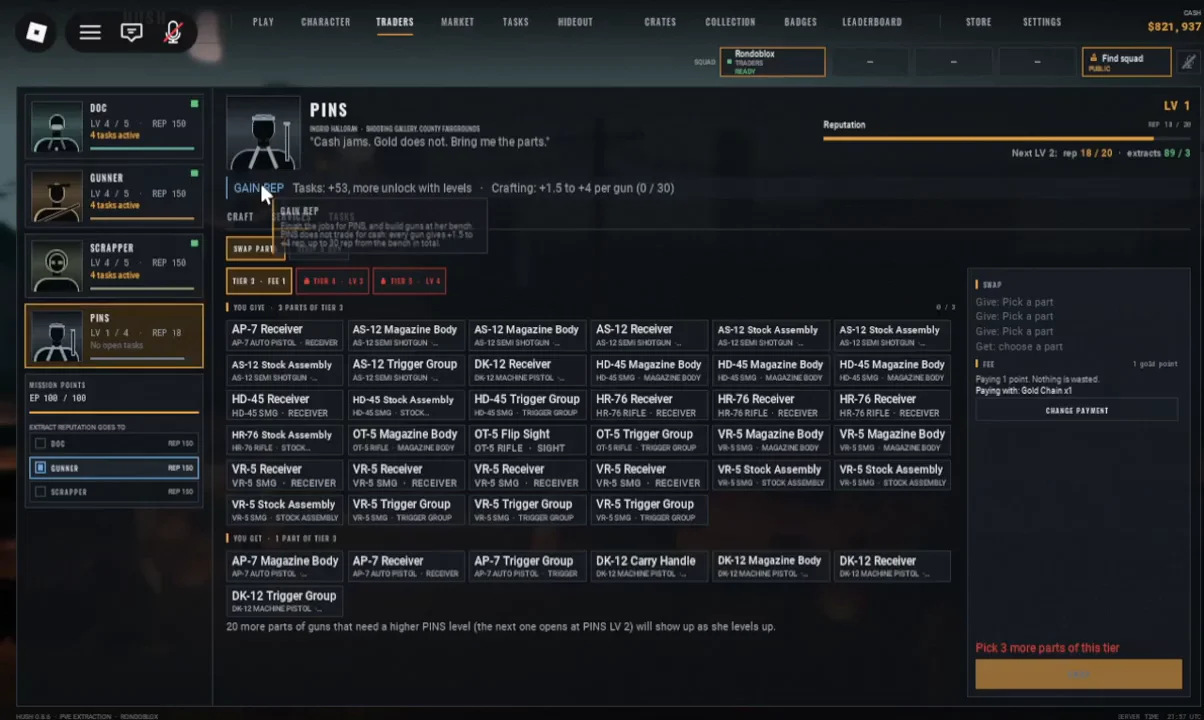Pick the HD-45 Stock Assembly part
The width and height of the screenshot is (1204, 720).
[406, 405]
